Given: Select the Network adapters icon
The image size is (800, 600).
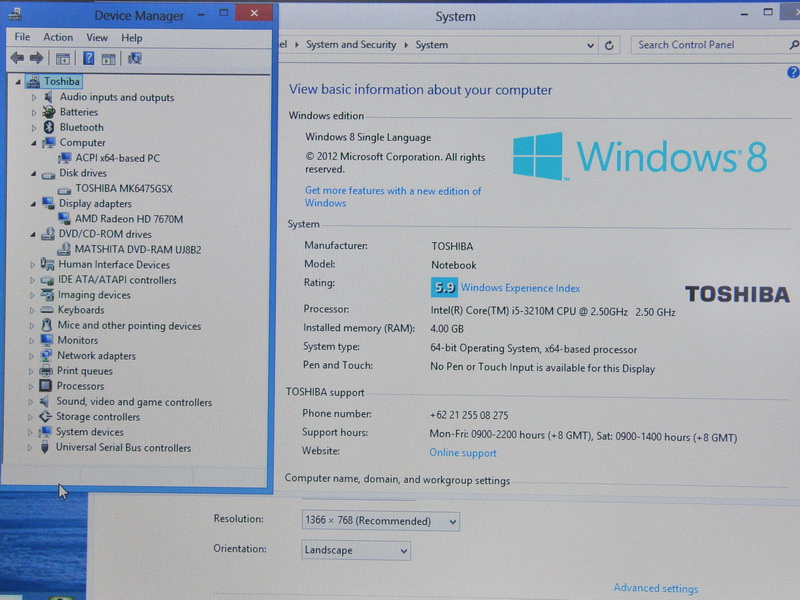Looking at the screenshot, I should [x=46, y=355].
